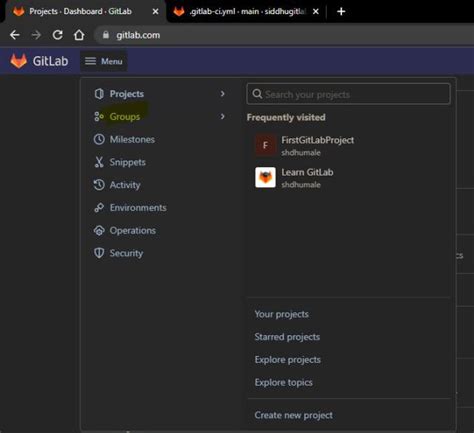Click the Snippets scissors icon
Viewport: 474px width, 433px height.
click(x=99, y=162)
